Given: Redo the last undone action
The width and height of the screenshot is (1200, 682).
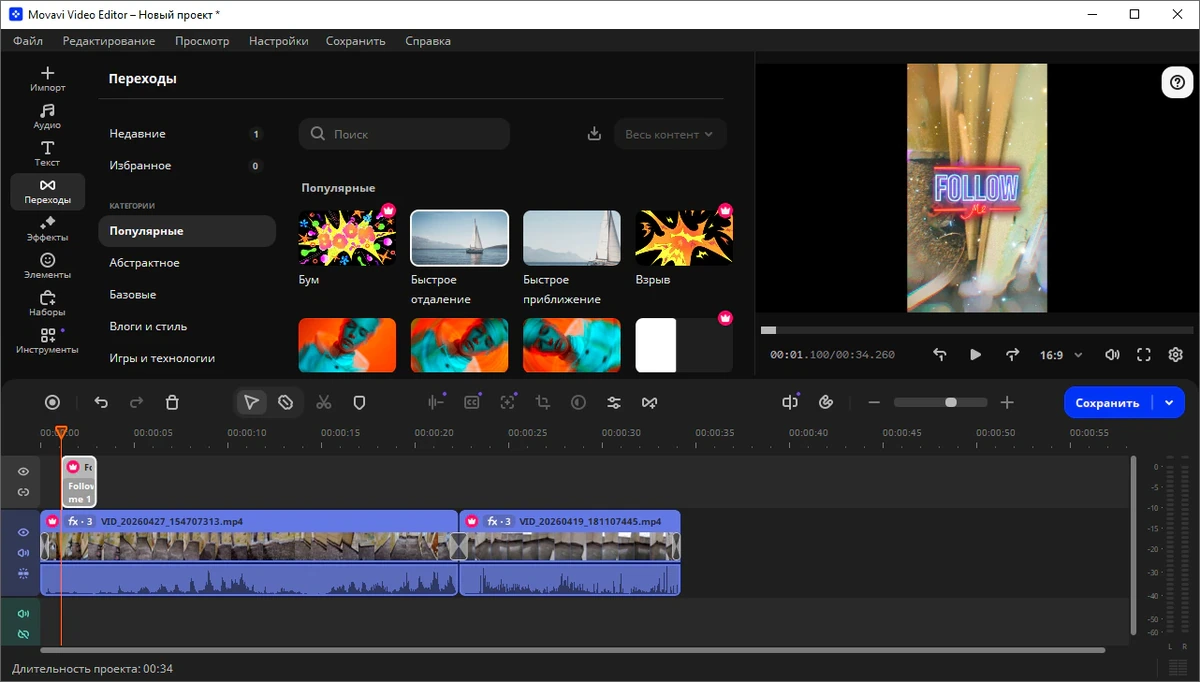Looking at the screenshot, I should [137, 402].
